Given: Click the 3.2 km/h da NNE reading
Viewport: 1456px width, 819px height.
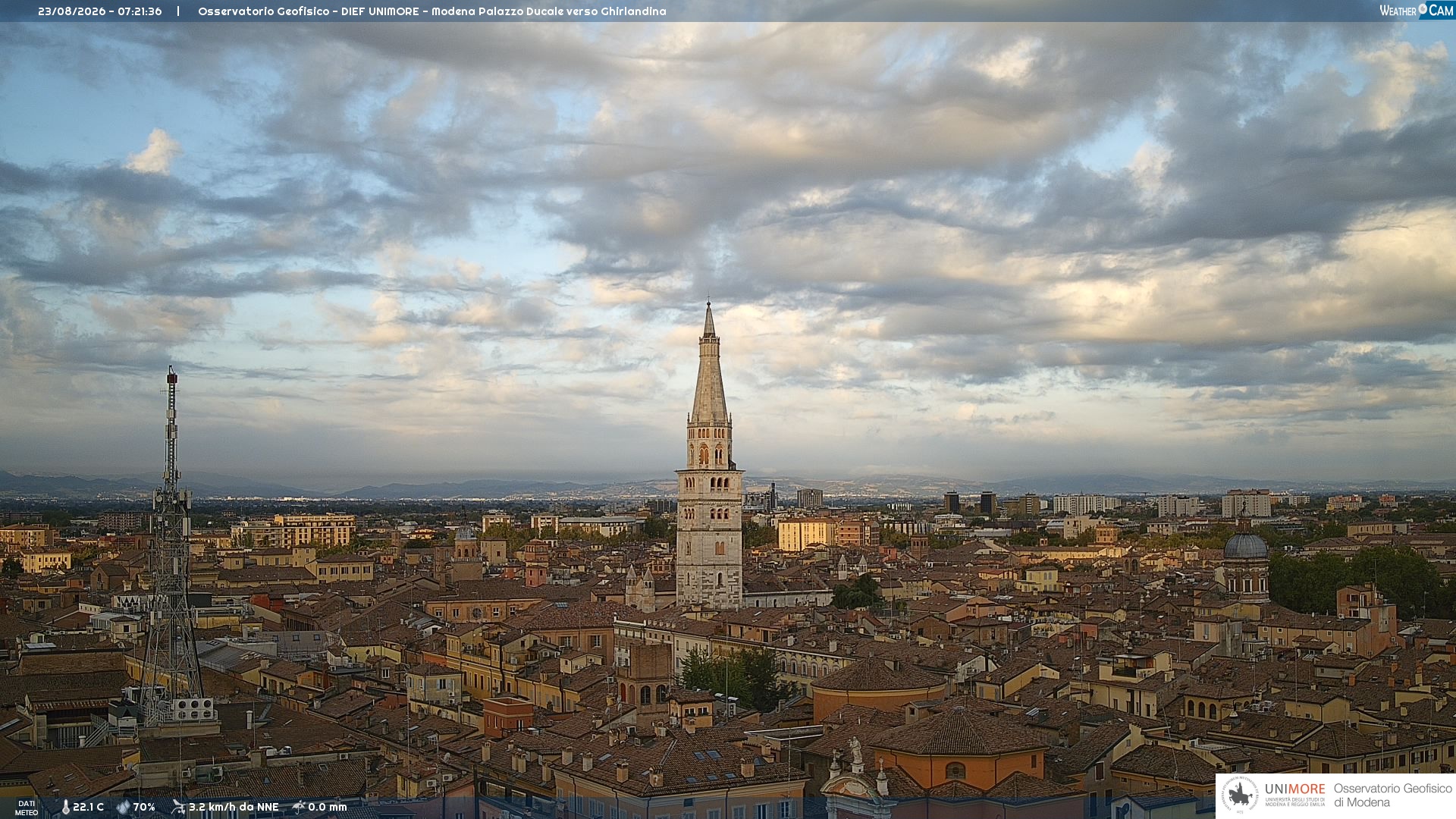Looking at the screenshot, I should click(234, 808).
